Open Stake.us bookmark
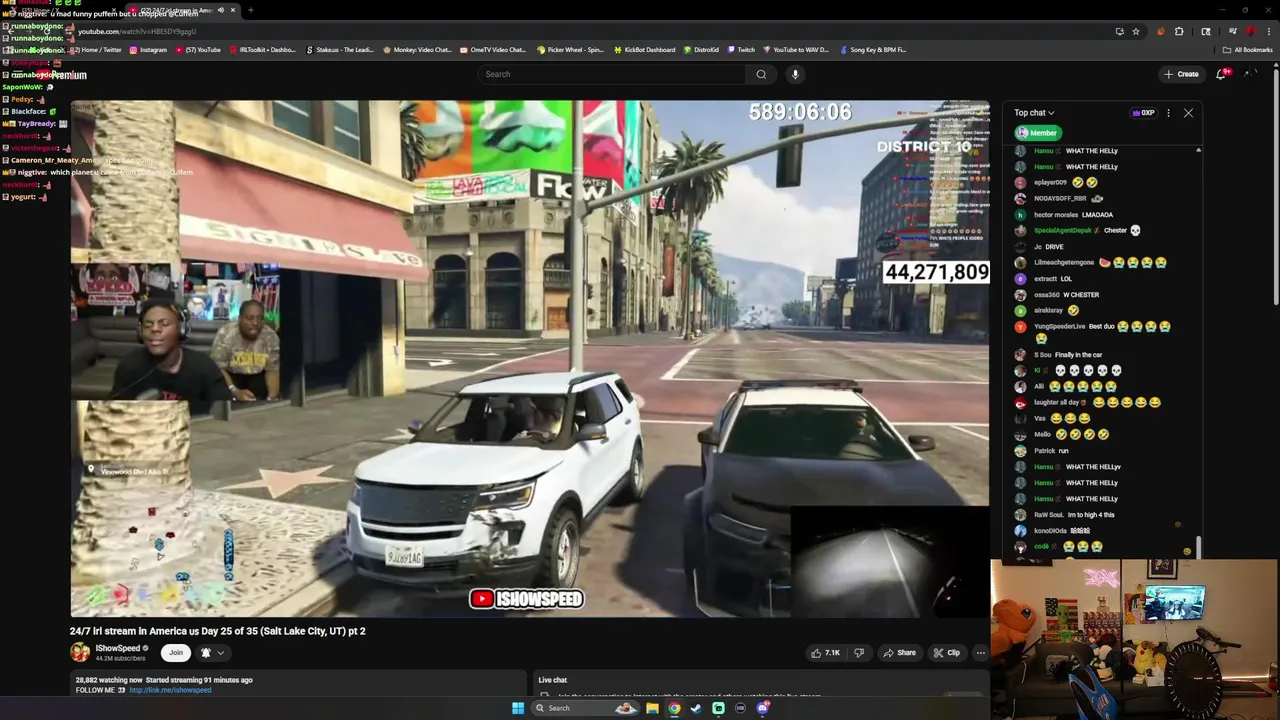1280x720 pixels. pyautogui.click(x=340, y=50)
